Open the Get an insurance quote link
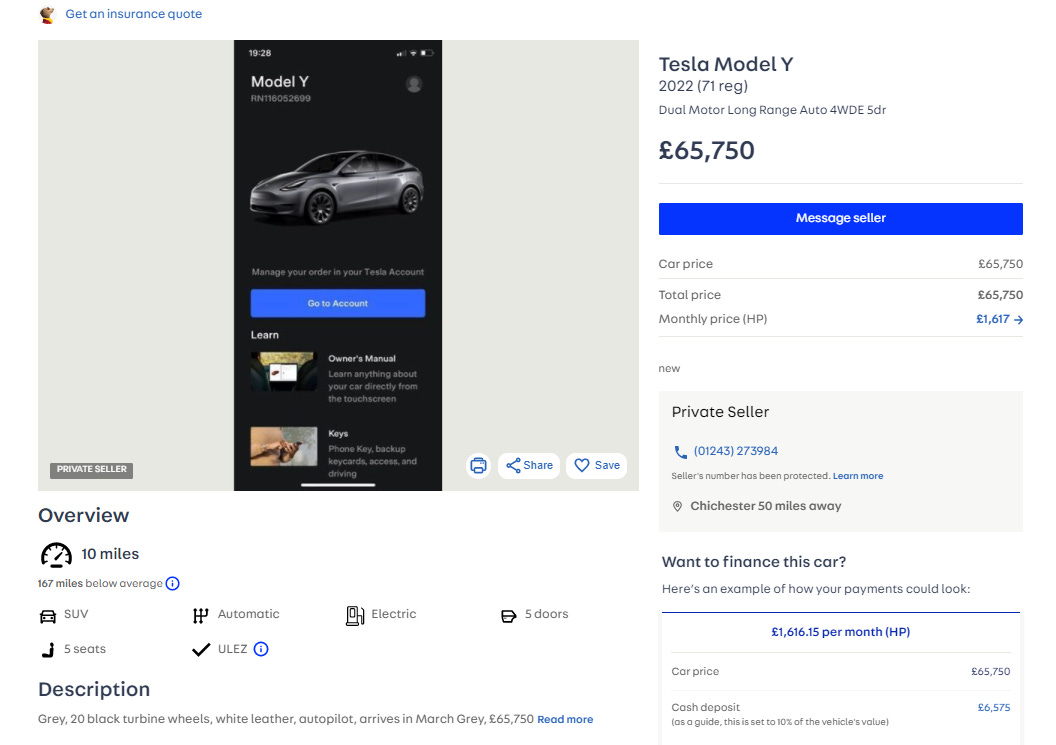1056x745 pixels. (133, 14)
